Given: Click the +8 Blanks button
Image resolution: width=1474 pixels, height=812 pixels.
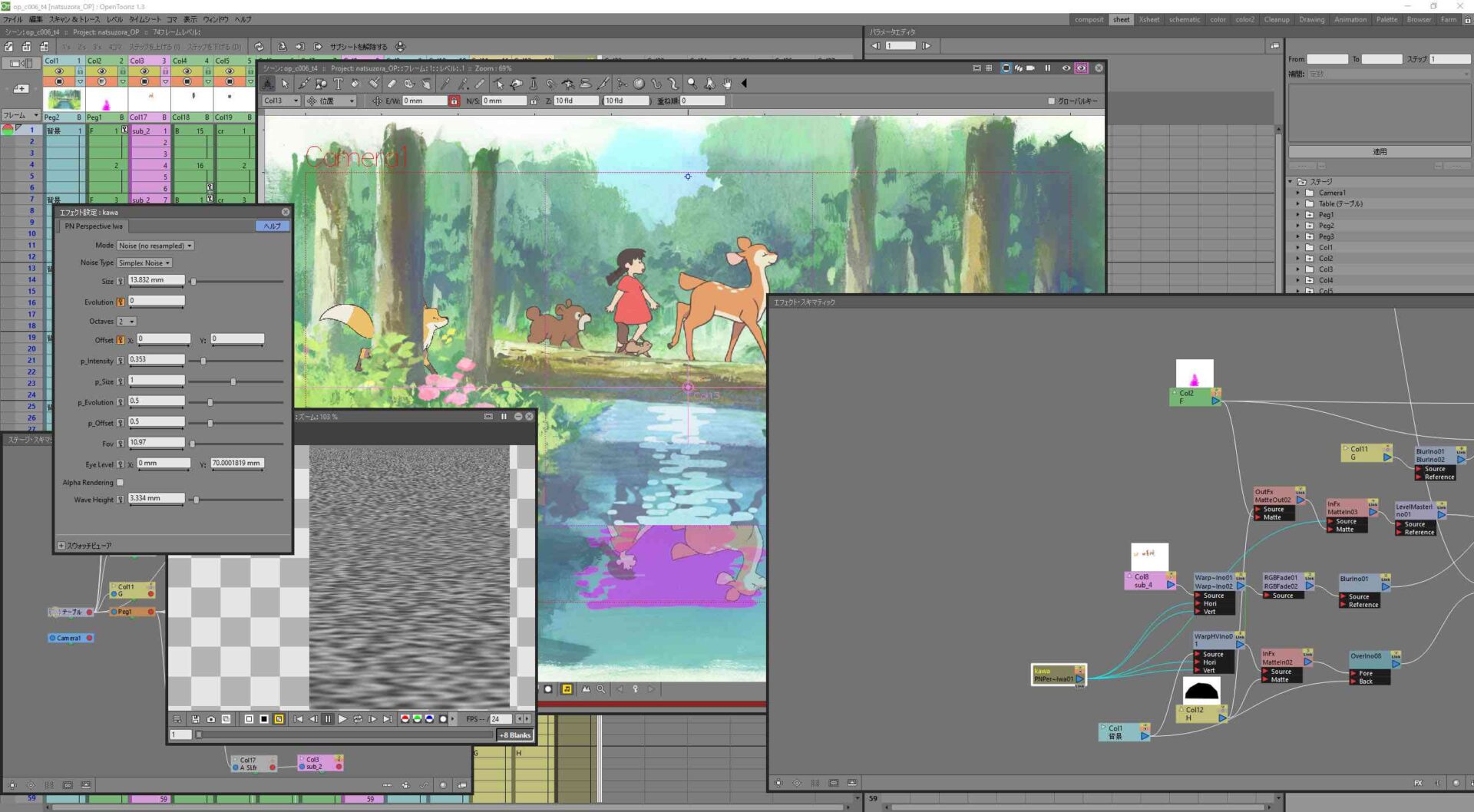Looking at the screenshot, I should pyautogui.click(x=514, y=734).
